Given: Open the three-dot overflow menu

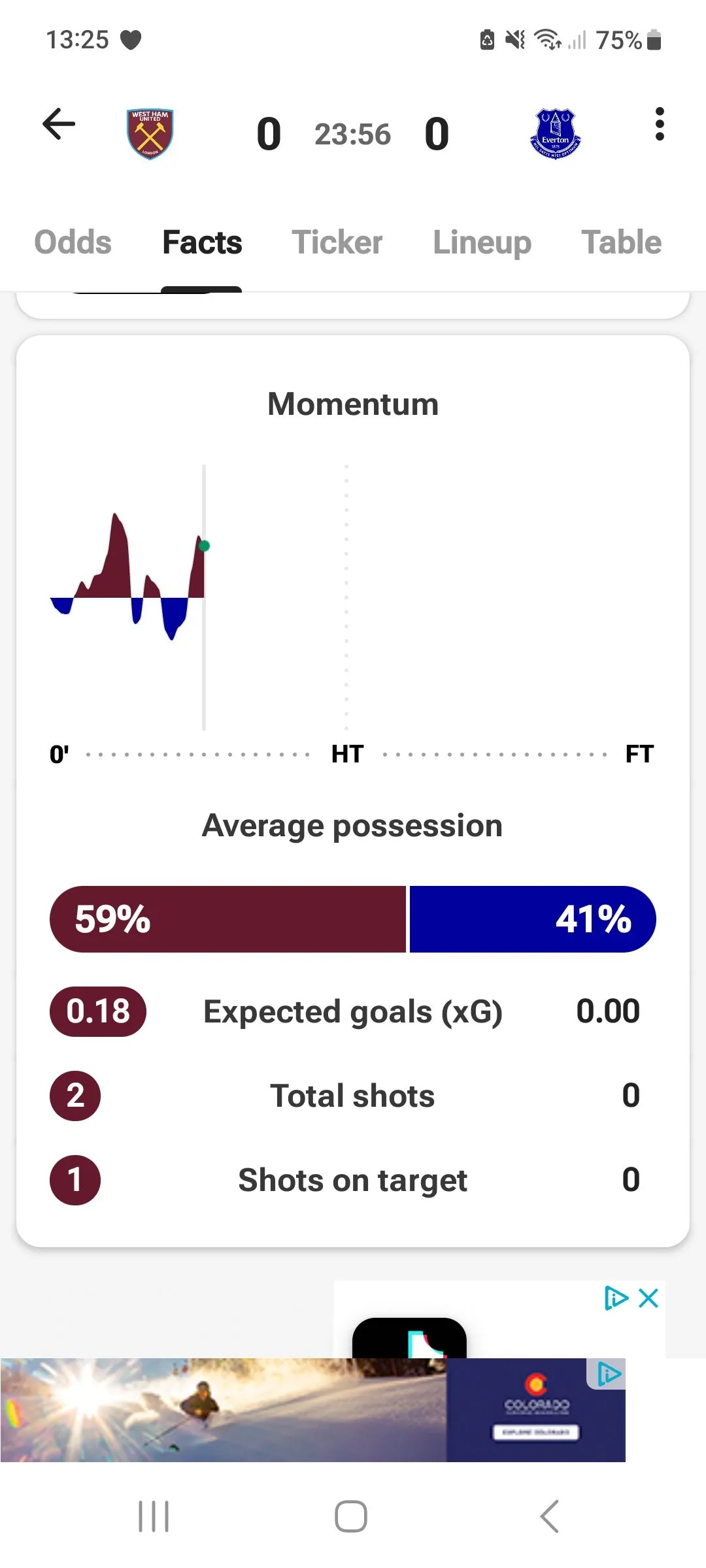Looking at the screenshot, I should 660,124.
